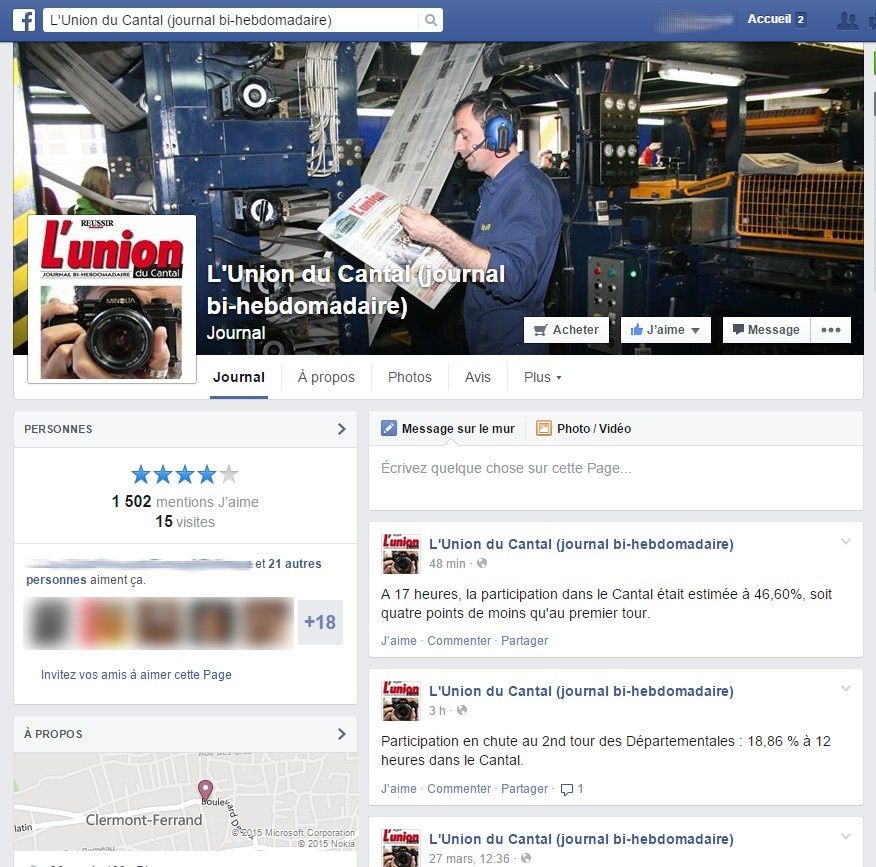Click the globe icon on the 48 min post

click(482, 563)
